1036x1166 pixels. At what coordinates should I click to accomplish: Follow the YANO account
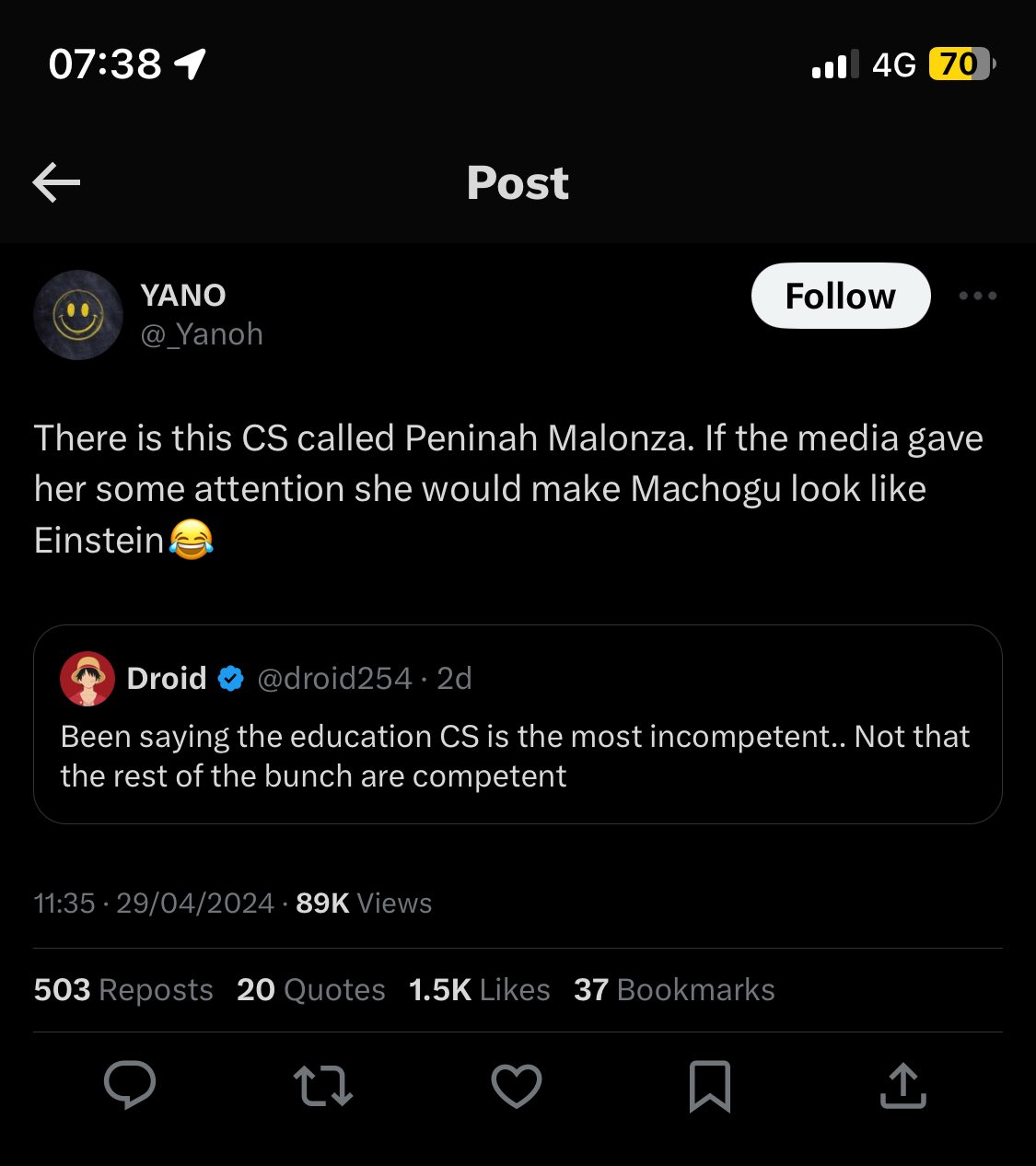tap(841, 296)
